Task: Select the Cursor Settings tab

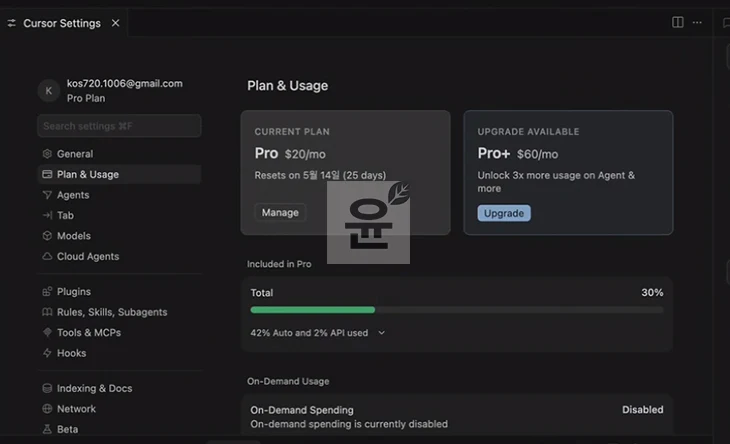Action: pyautogui.click(x=64, y=23)
